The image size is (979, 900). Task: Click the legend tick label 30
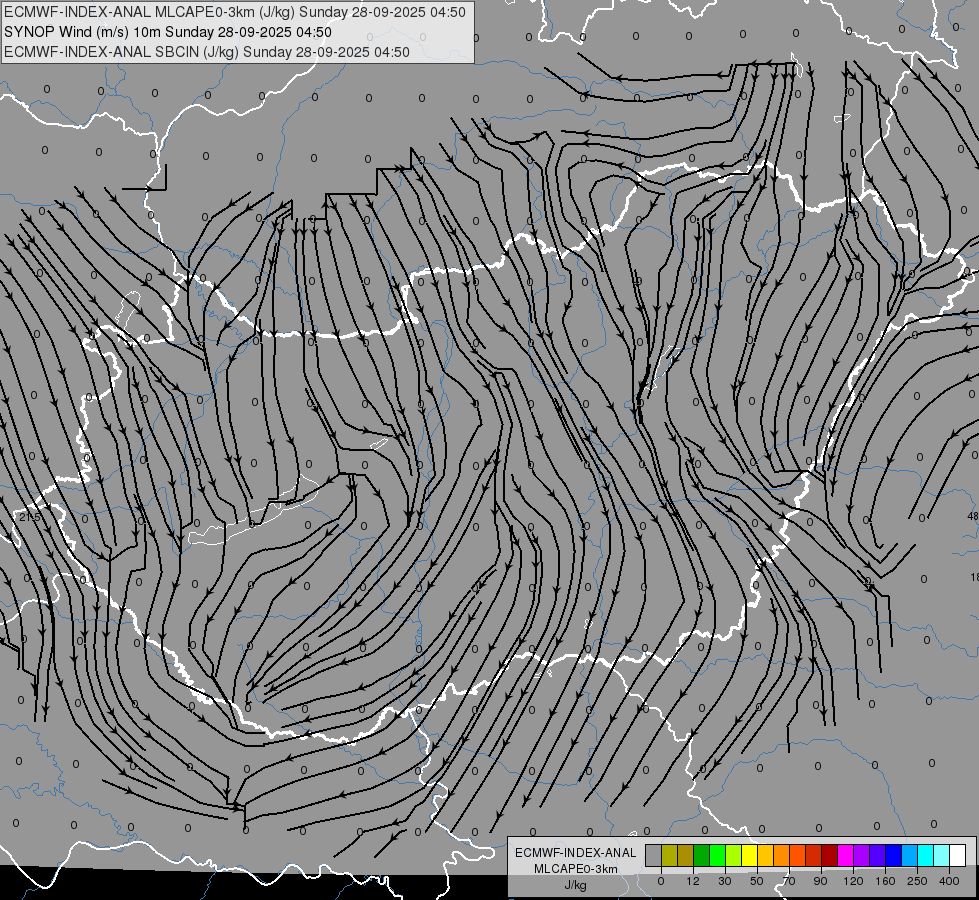tap(725, 881)
